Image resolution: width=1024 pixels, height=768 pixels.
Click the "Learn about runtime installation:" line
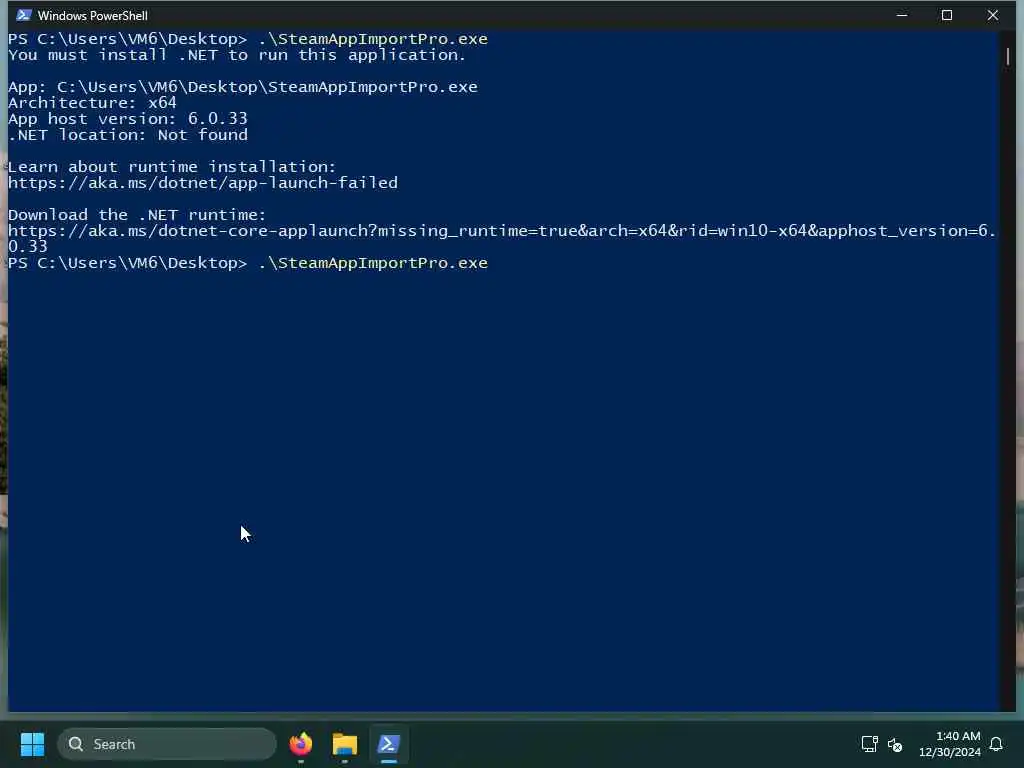tap(172, 167)
